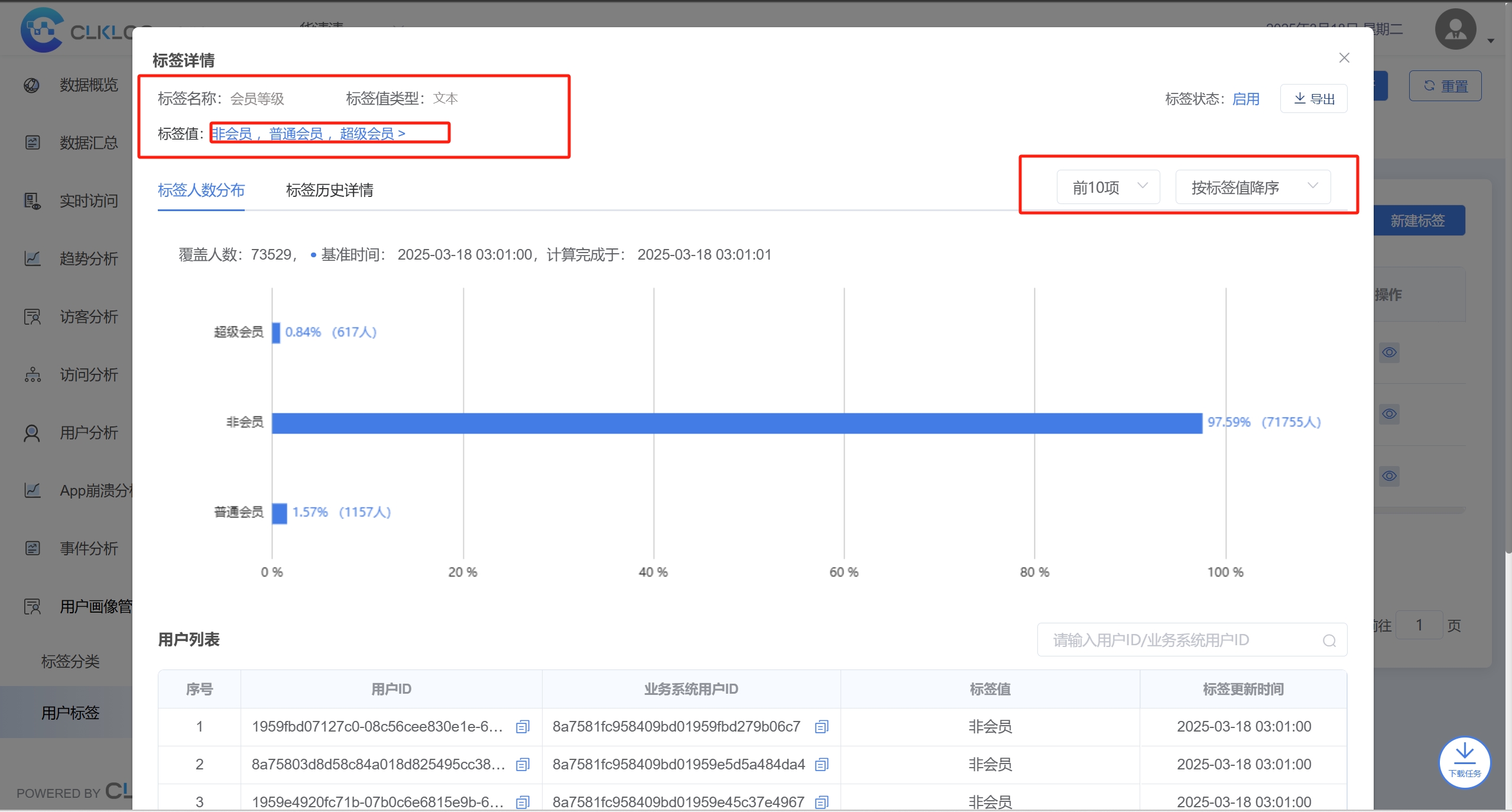Open the 按标签值降序 sort dropdown
The height and width of the screenshot is (812, 1512).
1253,187
